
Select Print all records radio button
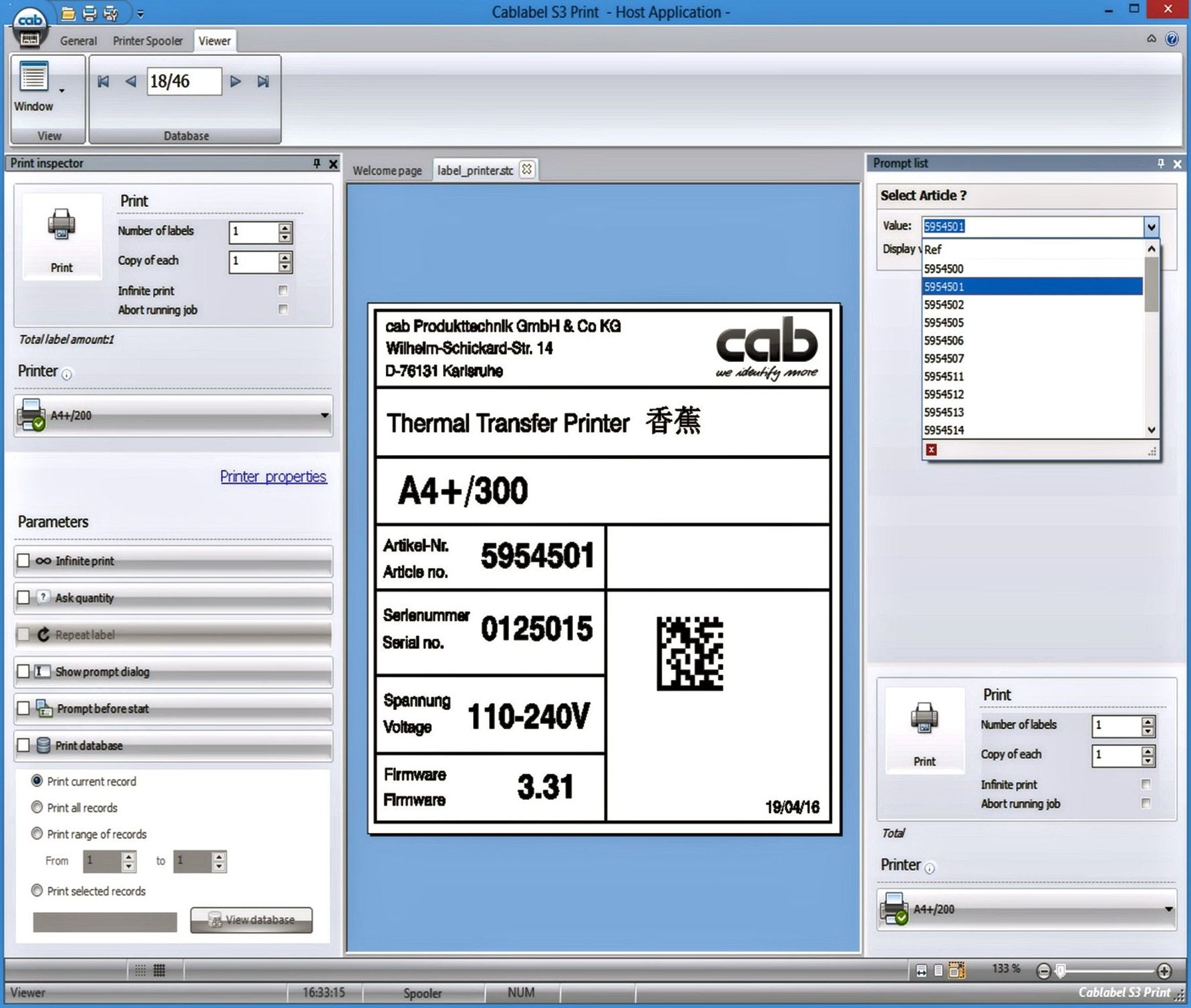[x=37, y=807]
